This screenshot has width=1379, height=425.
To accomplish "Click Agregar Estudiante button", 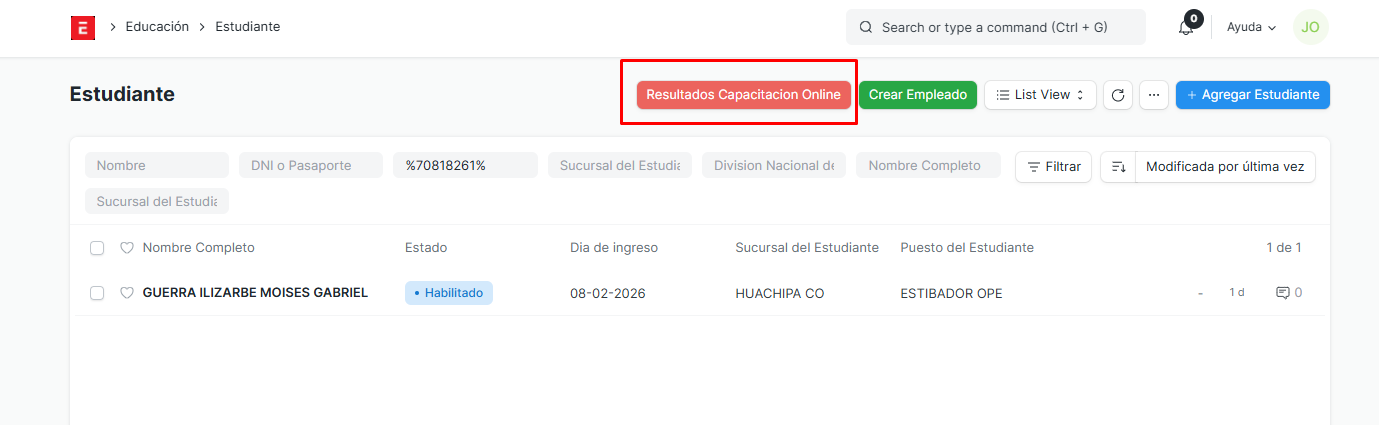I will (x=1252, y=95).
